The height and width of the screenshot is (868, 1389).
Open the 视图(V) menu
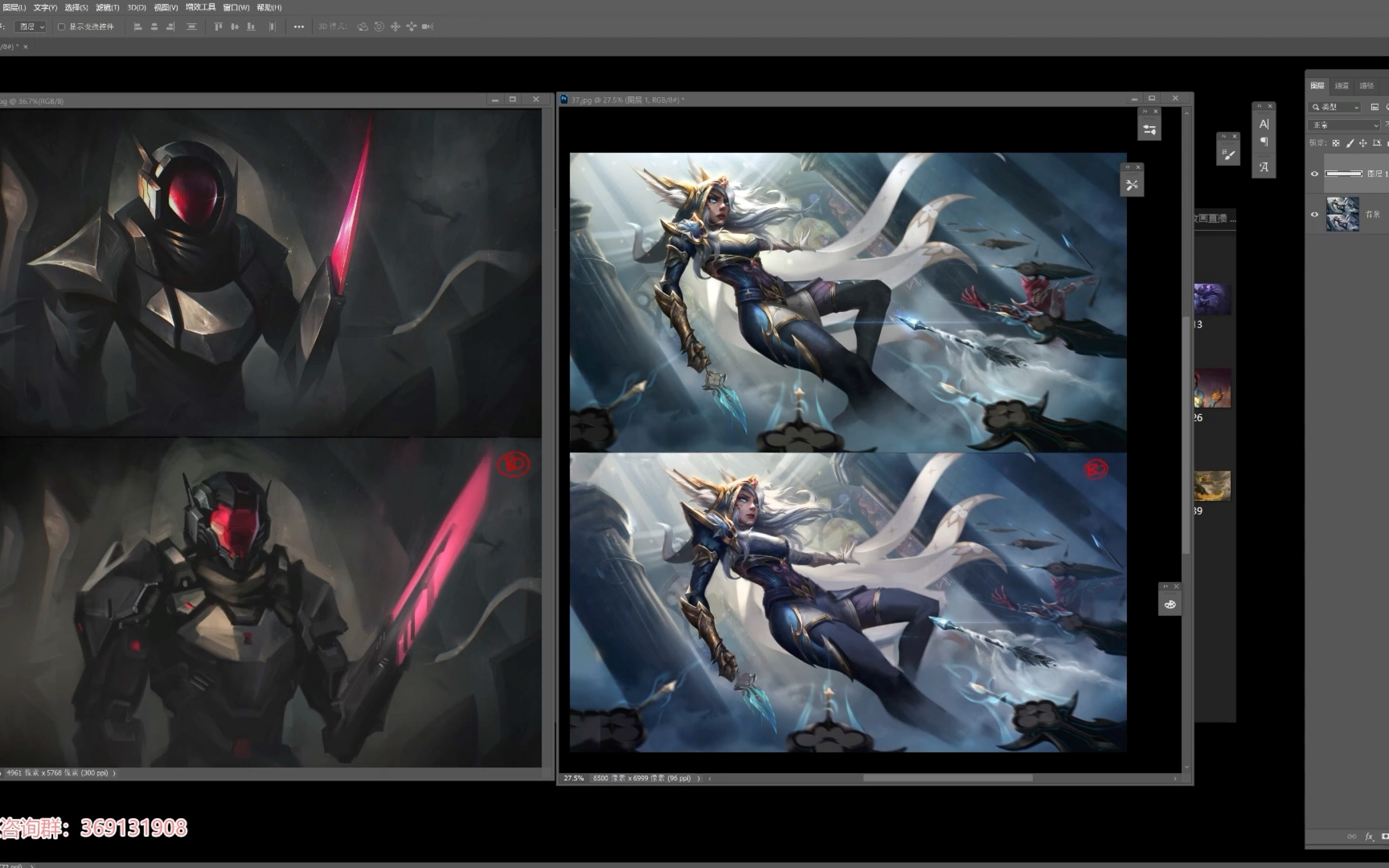pos(166,8)
